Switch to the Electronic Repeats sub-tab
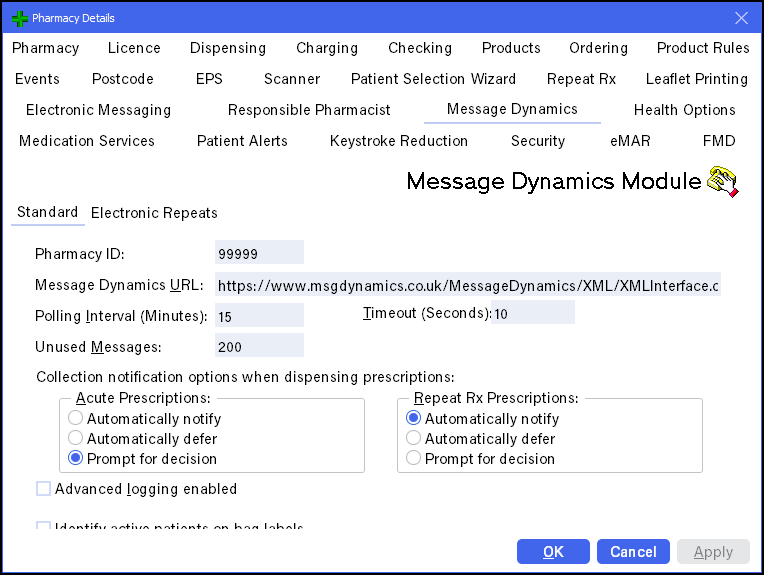This screenshot has height=575, width=764. pyautogui.click(x=154, y=213)
